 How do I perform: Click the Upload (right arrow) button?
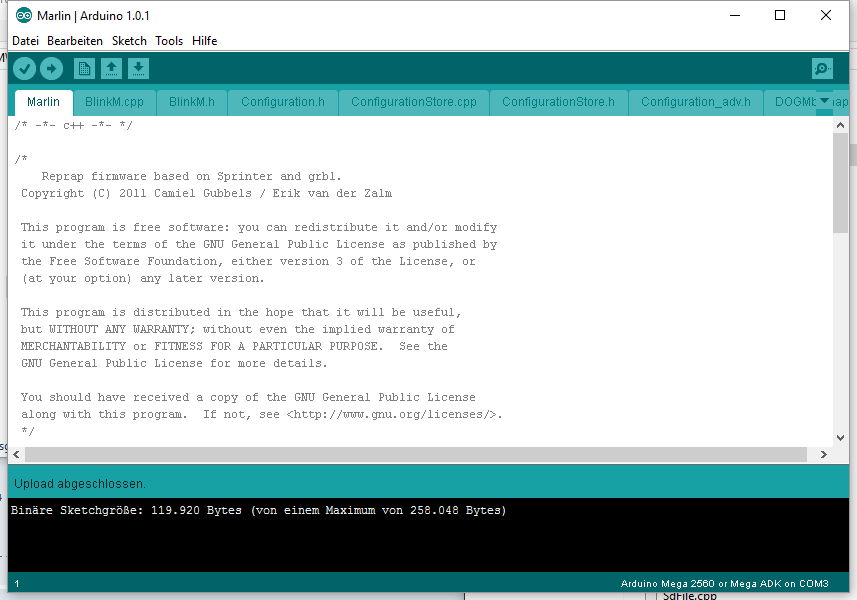coord(51,69)
